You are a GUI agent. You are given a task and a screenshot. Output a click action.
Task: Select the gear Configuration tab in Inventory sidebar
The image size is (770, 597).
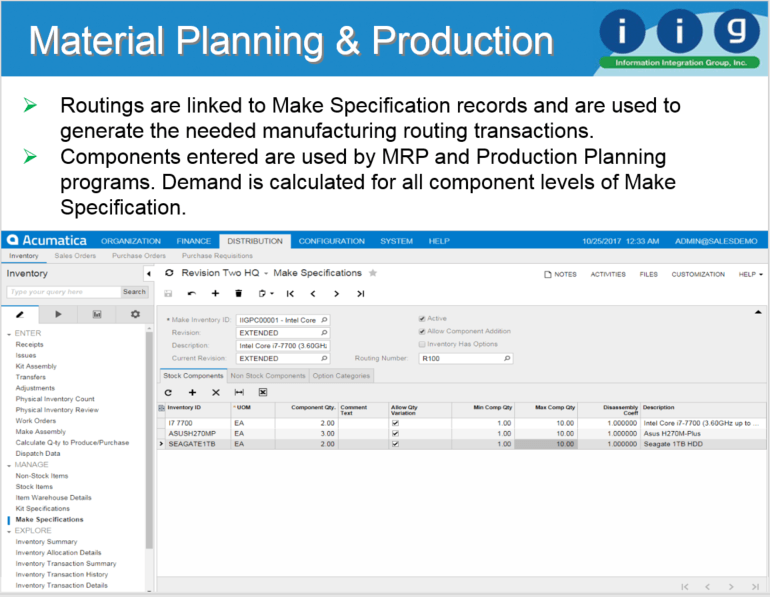[x=135, y=314]
